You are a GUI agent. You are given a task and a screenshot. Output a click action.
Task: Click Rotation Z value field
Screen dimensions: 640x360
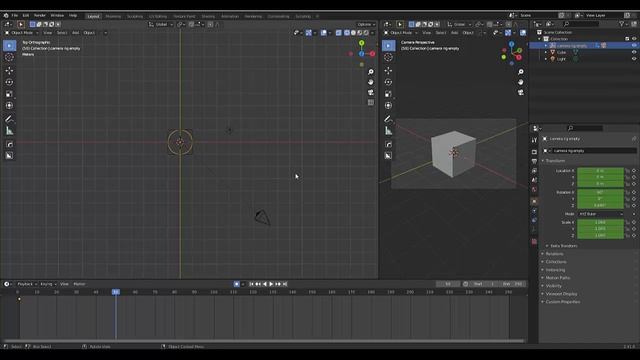tap(600, 205)
